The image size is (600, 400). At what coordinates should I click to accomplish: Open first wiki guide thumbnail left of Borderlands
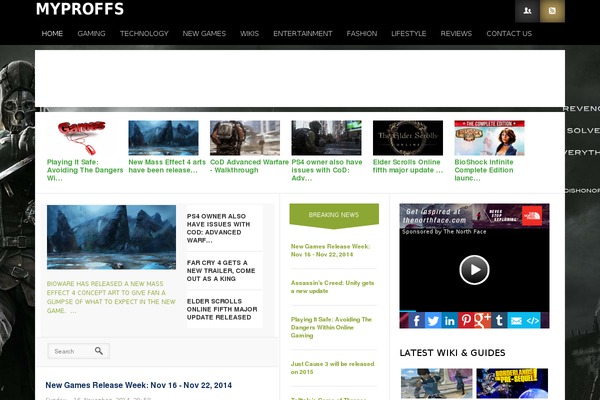[437, 384]
